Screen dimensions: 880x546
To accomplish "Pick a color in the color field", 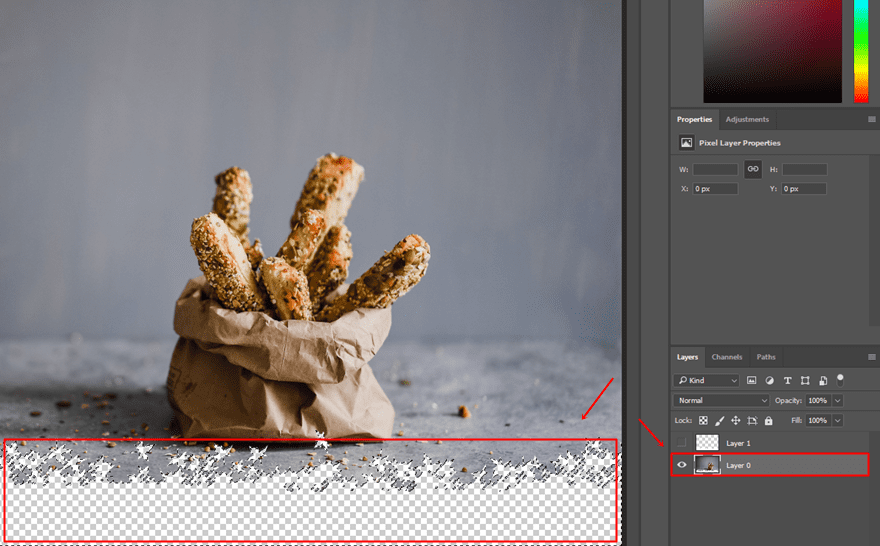I will click(772, 51).
